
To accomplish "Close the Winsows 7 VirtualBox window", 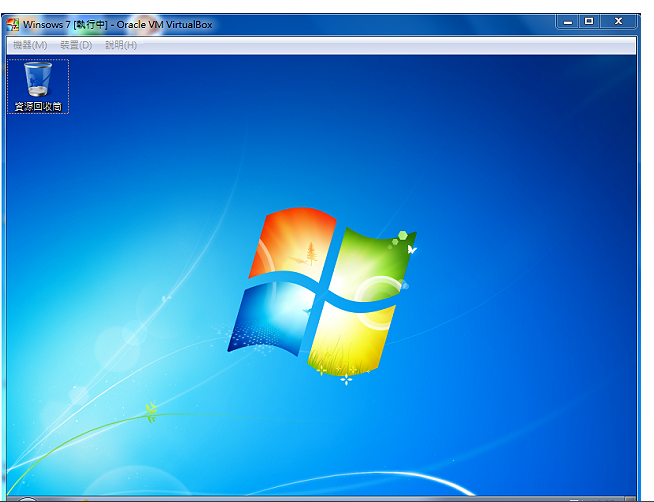I will point(619,21).
